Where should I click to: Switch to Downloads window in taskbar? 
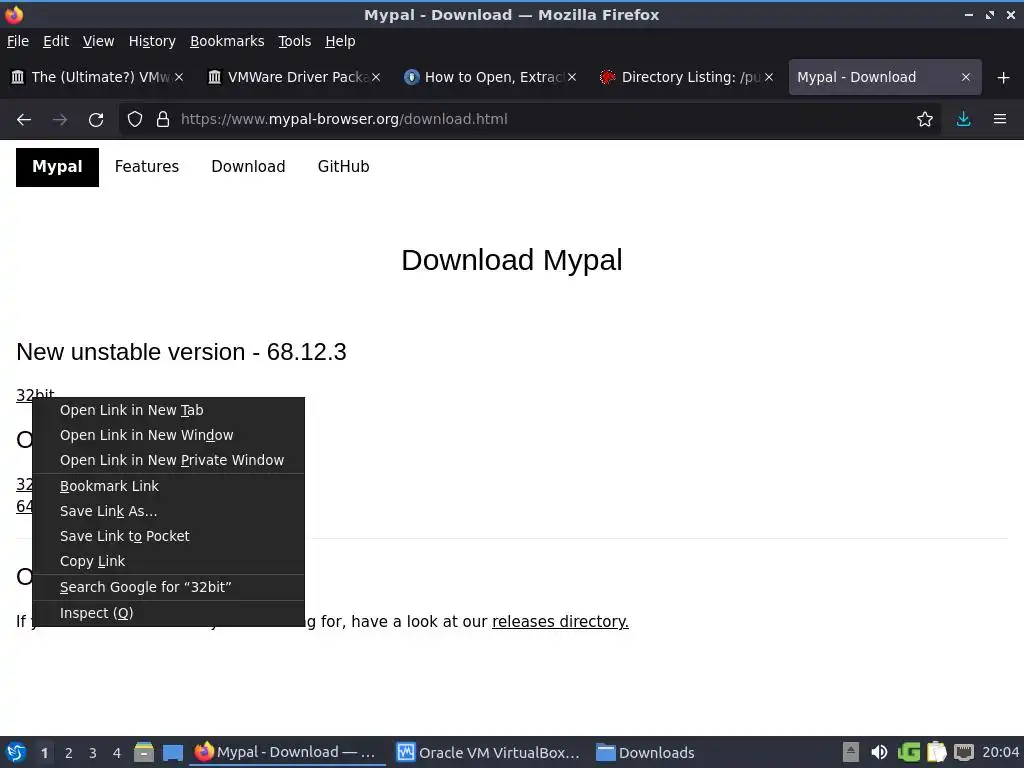pos(645,753)
